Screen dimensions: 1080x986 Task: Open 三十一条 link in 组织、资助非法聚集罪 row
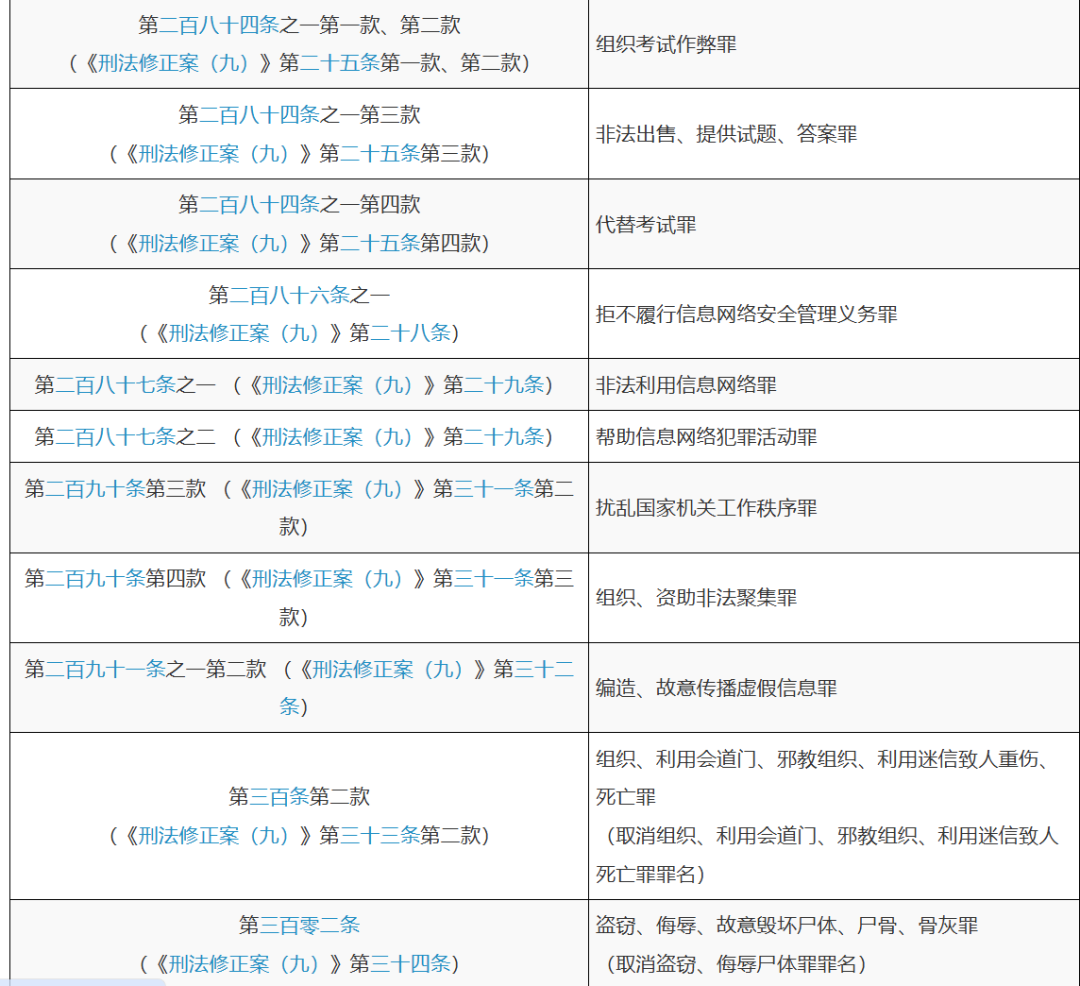tap(493, 578)
